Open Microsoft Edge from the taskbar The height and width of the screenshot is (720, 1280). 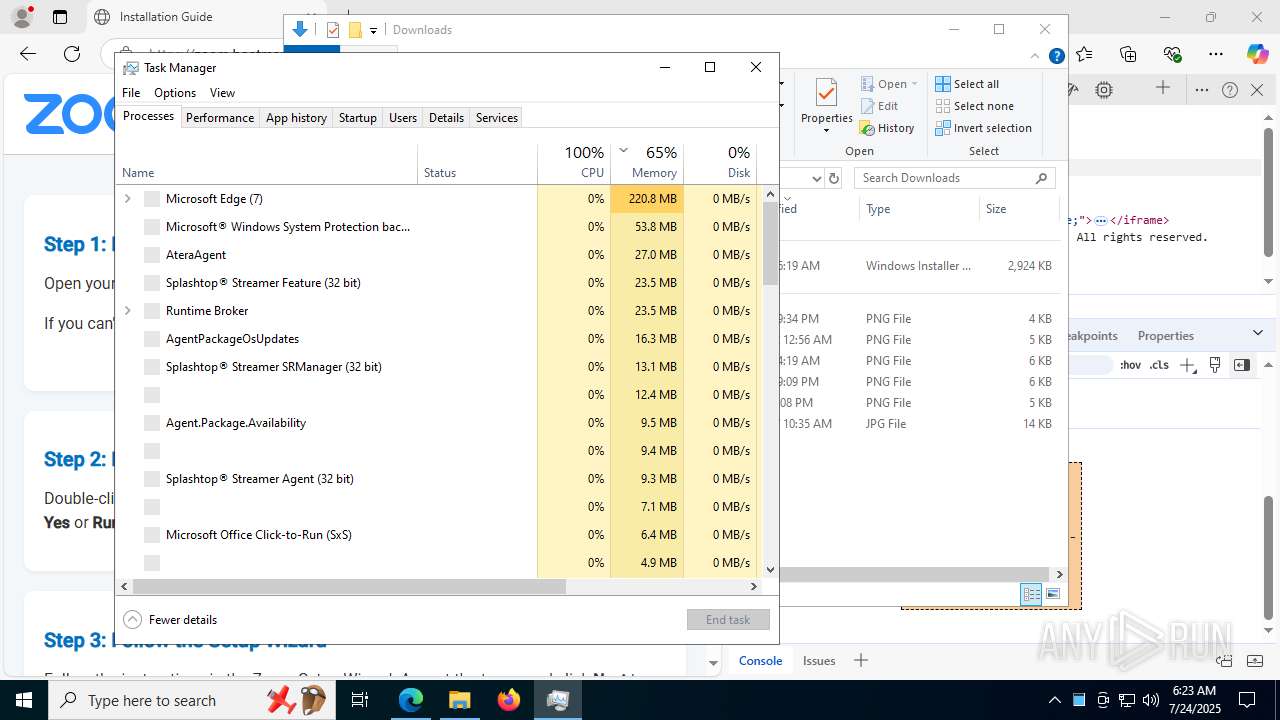411,700
